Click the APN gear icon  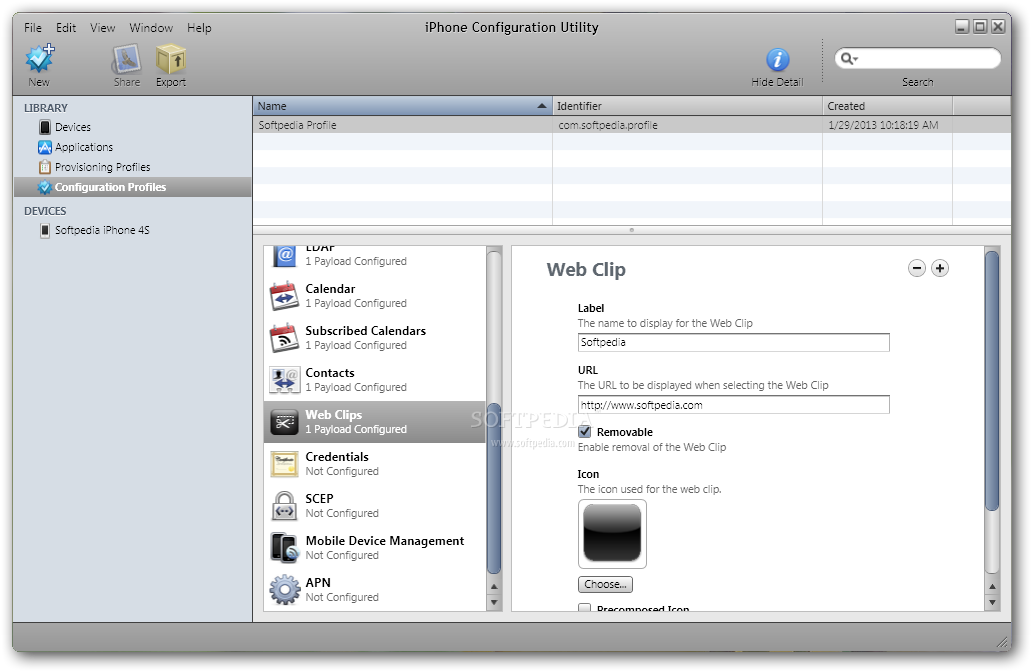tap(284, 590)
